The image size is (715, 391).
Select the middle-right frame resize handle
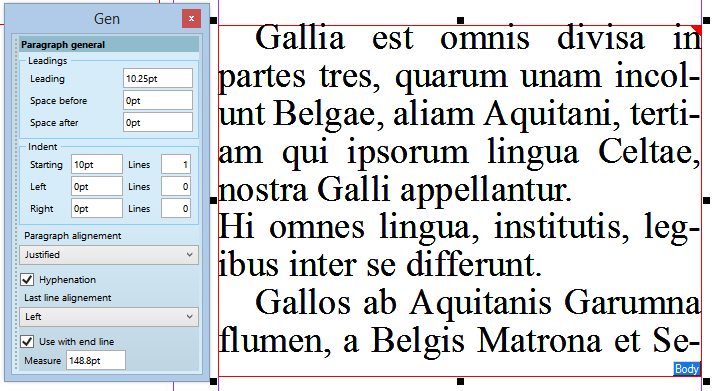coord(707,200)
